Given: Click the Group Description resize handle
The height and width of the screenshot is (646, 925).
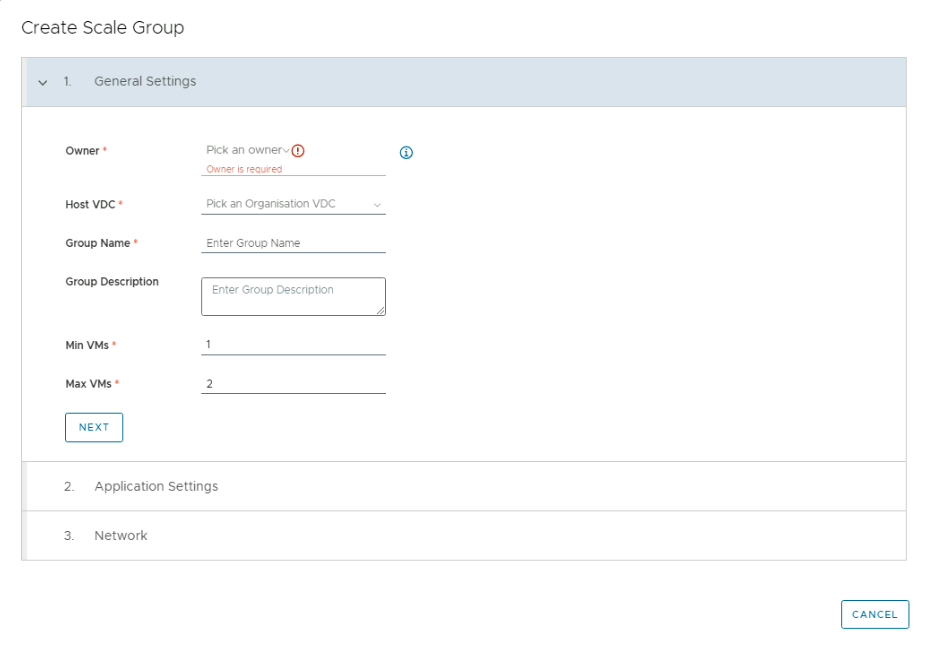Looking at the screenshot, I should tap(380, 311).
